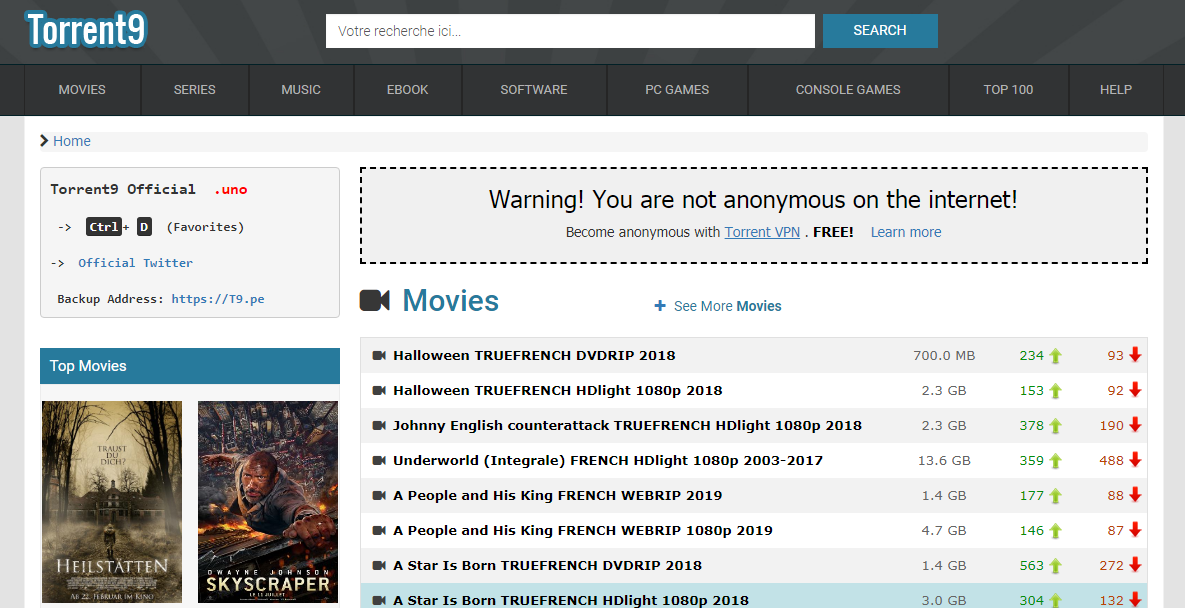Click the plus icon before See More Movies
The height and width of the screenshot is (608, 1185).
point(660,306)
